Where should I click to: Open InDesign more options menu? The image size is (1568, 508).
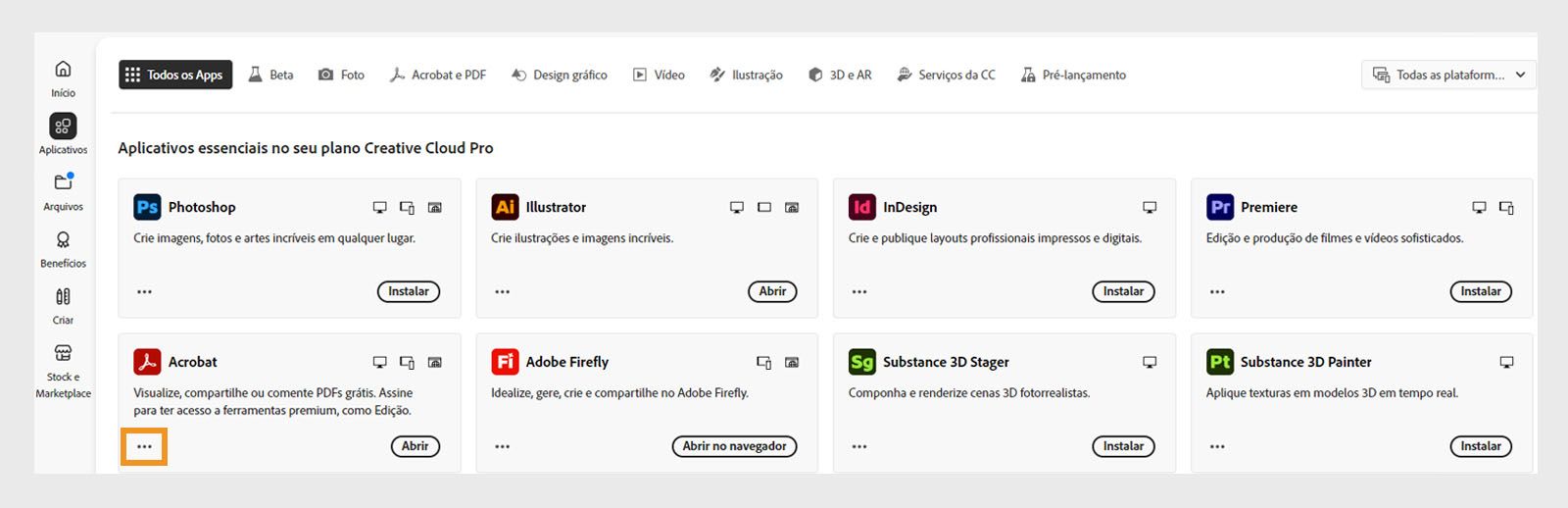859,292
